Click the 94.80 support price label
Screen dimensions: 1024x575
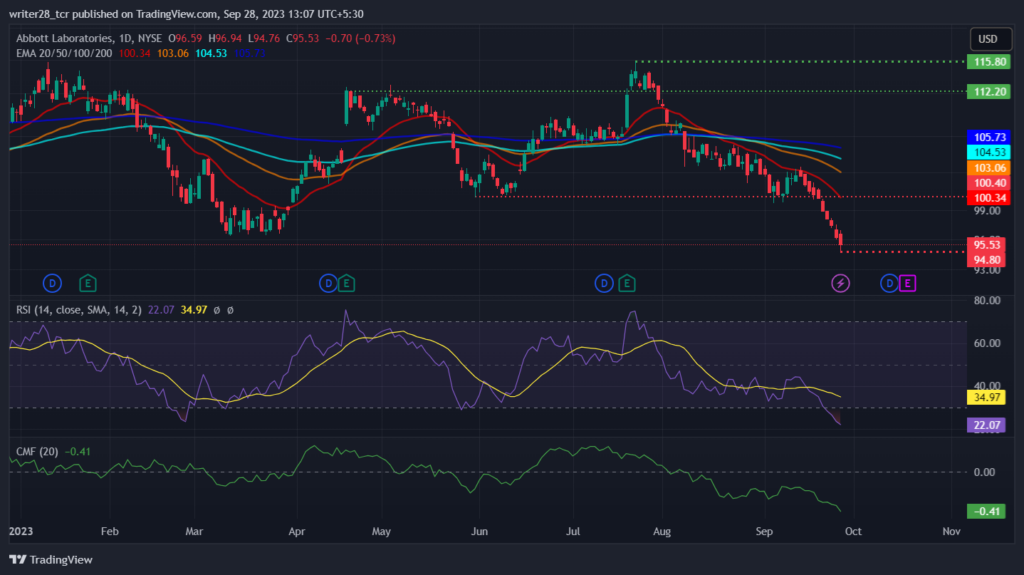[x=987, y=259]
